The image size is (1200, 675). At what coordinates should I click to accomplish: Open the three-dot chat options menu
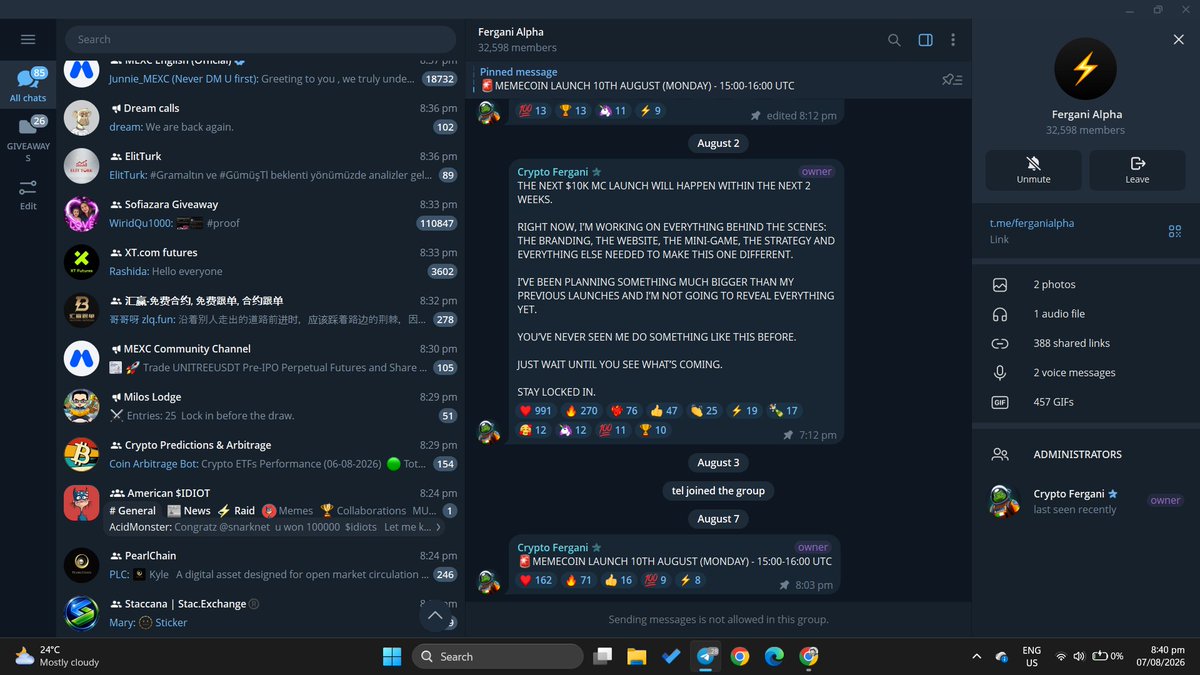[953, 40]
